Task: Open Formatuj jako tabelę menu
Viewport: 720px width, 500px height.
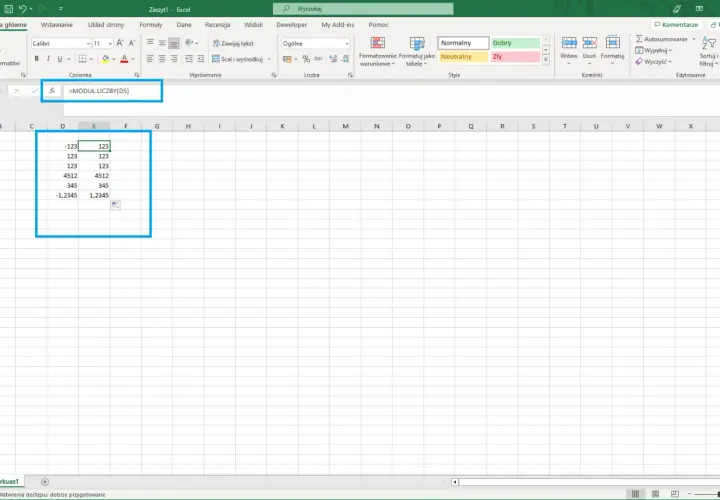Action: [416, 52]
